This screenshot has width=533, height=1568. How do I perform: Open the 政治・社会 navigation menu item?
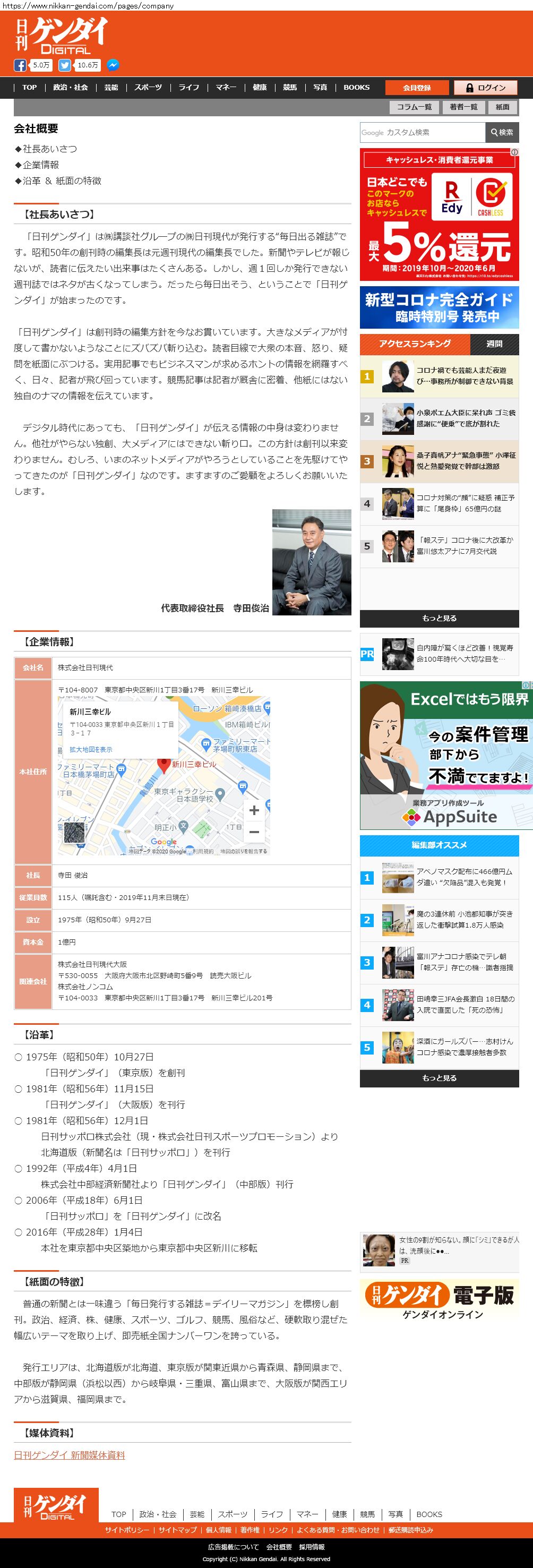point(70,88)
